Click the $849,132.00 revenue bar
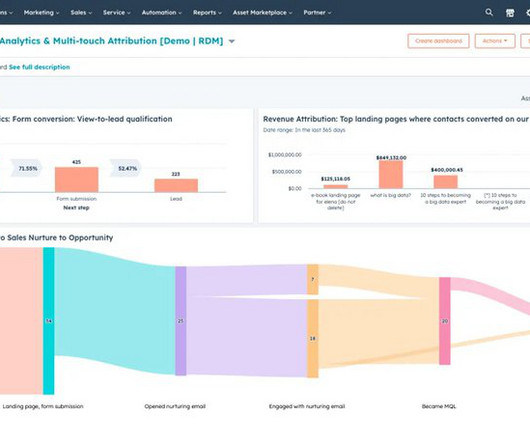Viewport: 530px width, 442px height. pyautogui.click(x=391, y=174)
